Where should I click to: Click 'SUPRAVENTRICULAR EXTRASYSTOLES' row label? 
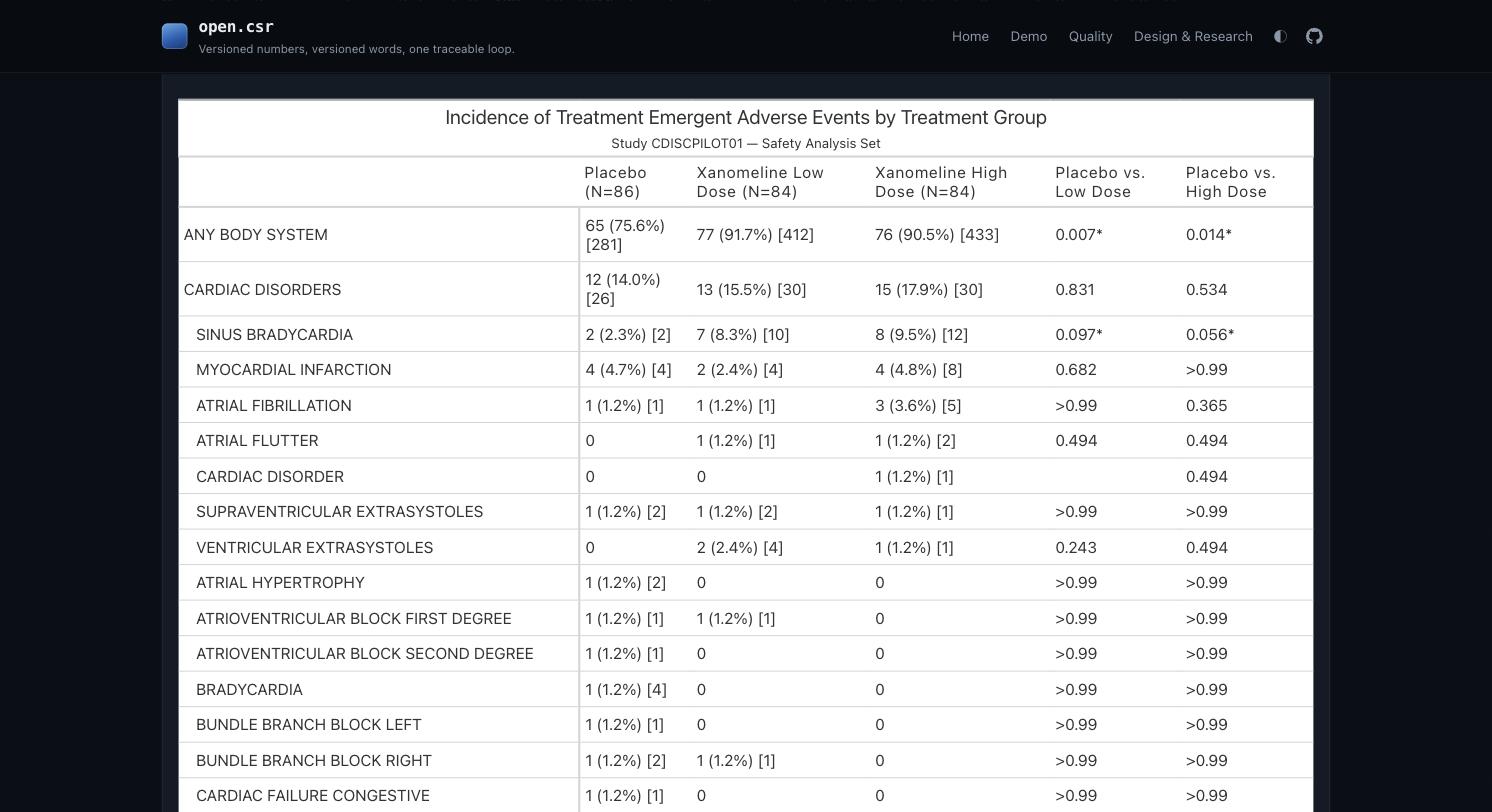click(340, 512)
